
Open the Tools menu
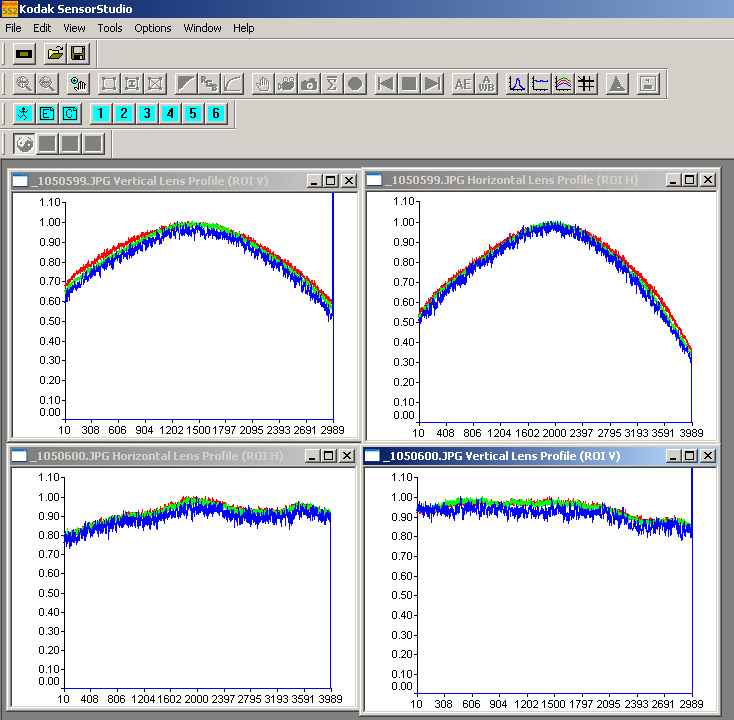point(110,28)
